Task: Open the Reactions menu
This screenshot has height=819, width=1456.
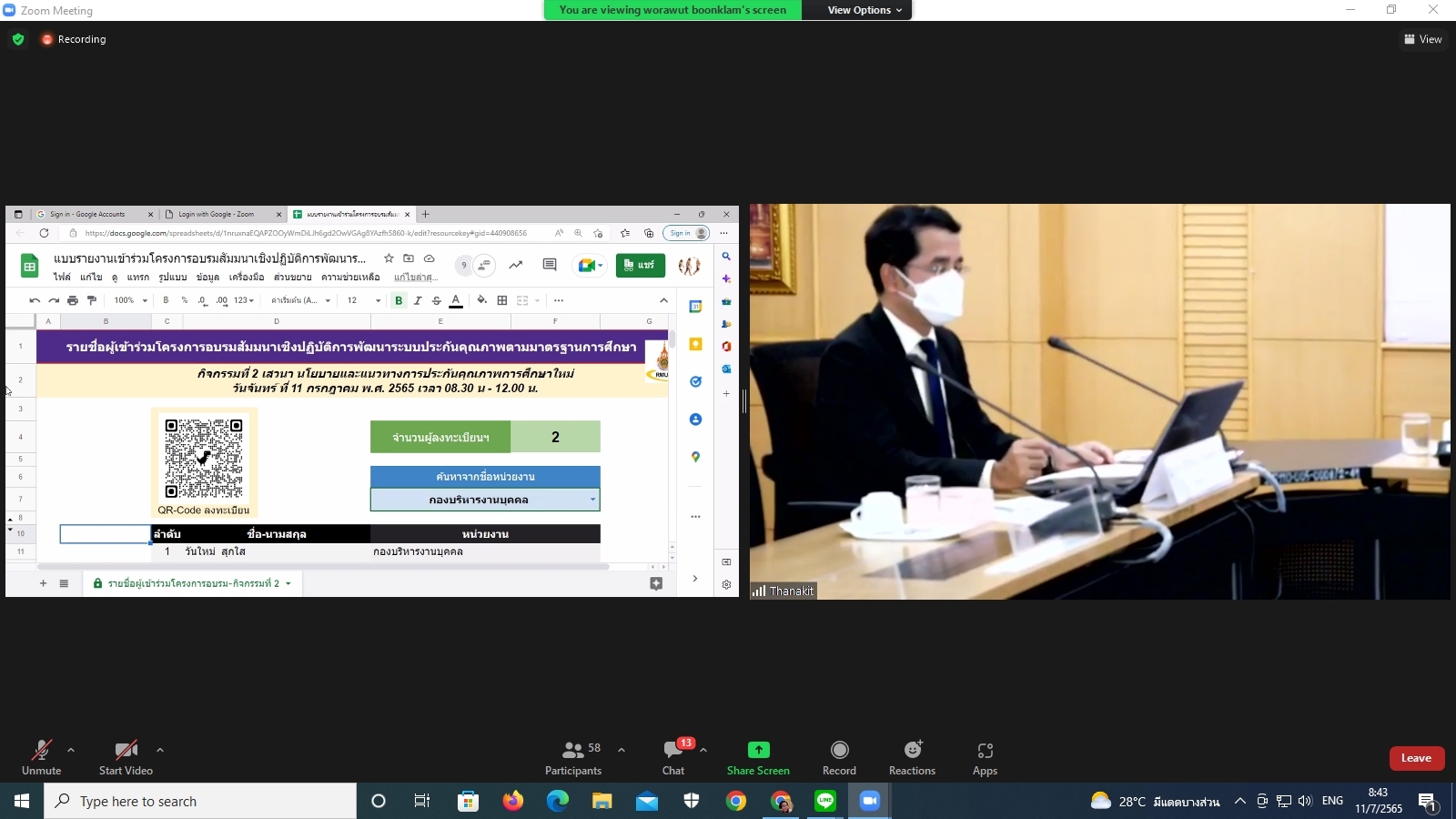Action: pyautogui.click(x=912, y=757)
